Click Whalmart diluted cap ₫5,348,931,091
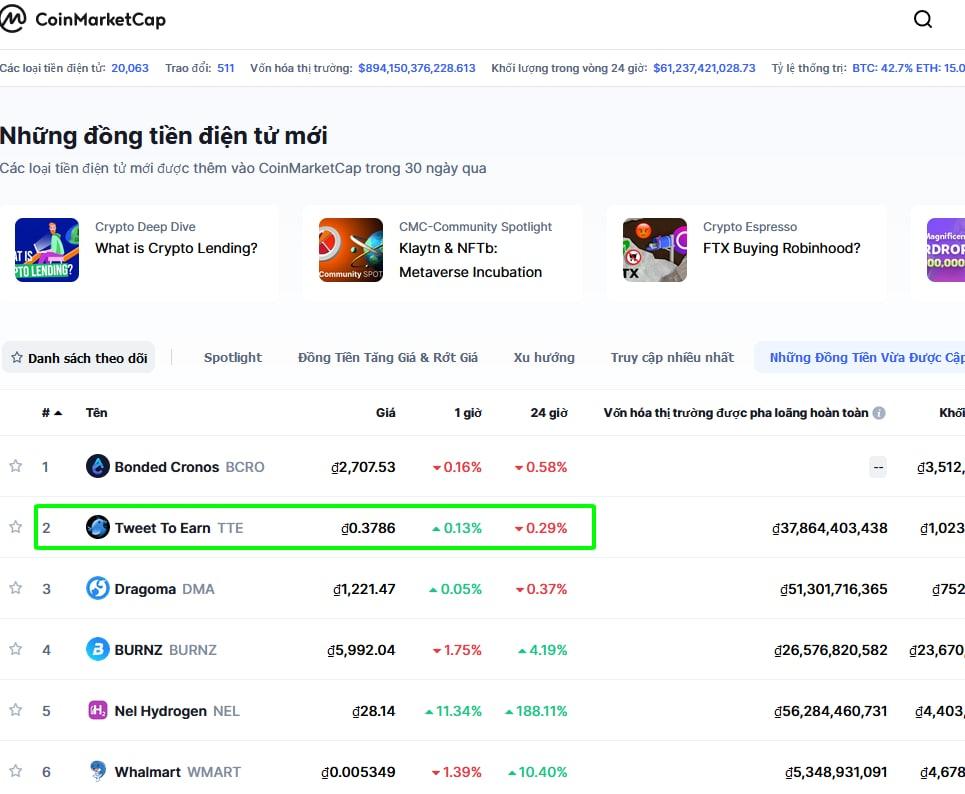965x794 pixels. coord(836,771)
